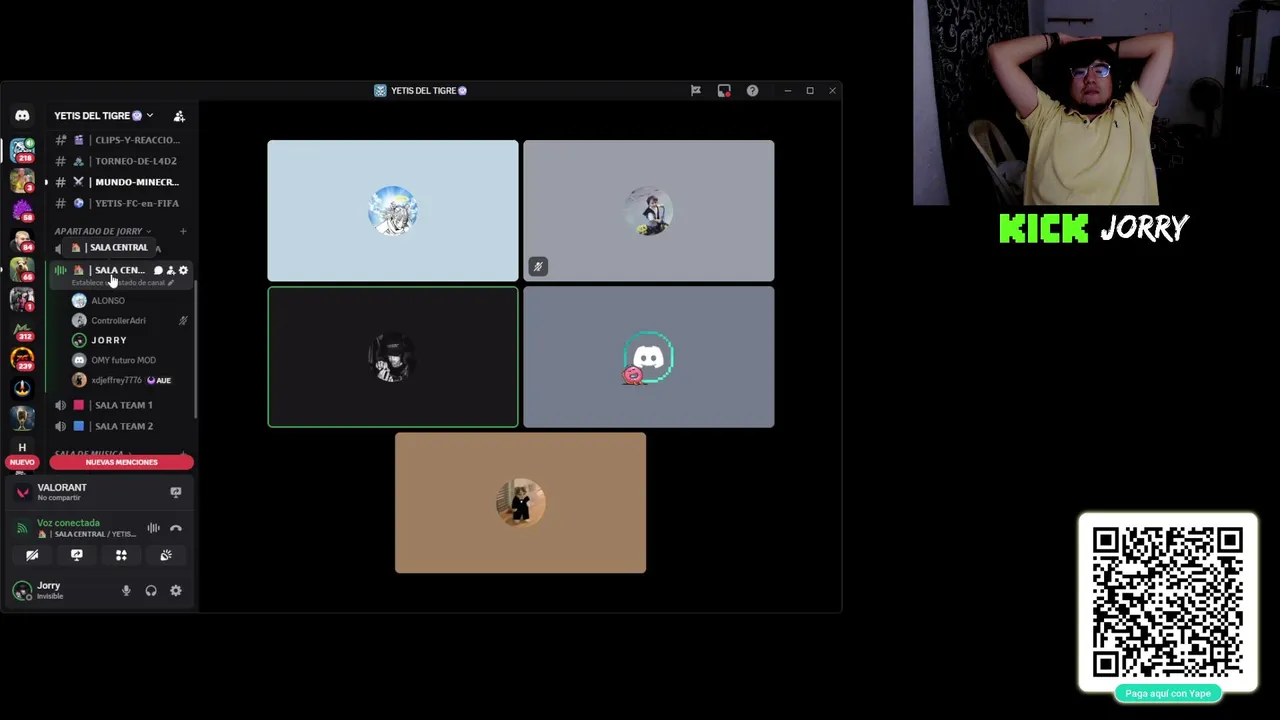Open the help question mark icon

click(752, 91)
